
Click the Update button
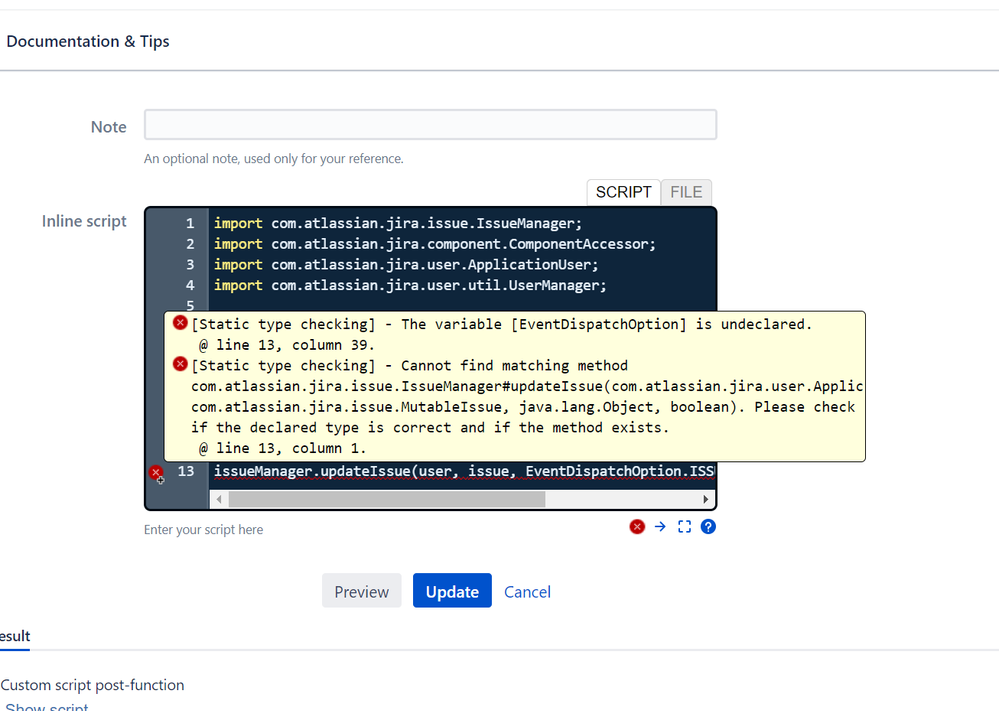click(x=452, y=591)
